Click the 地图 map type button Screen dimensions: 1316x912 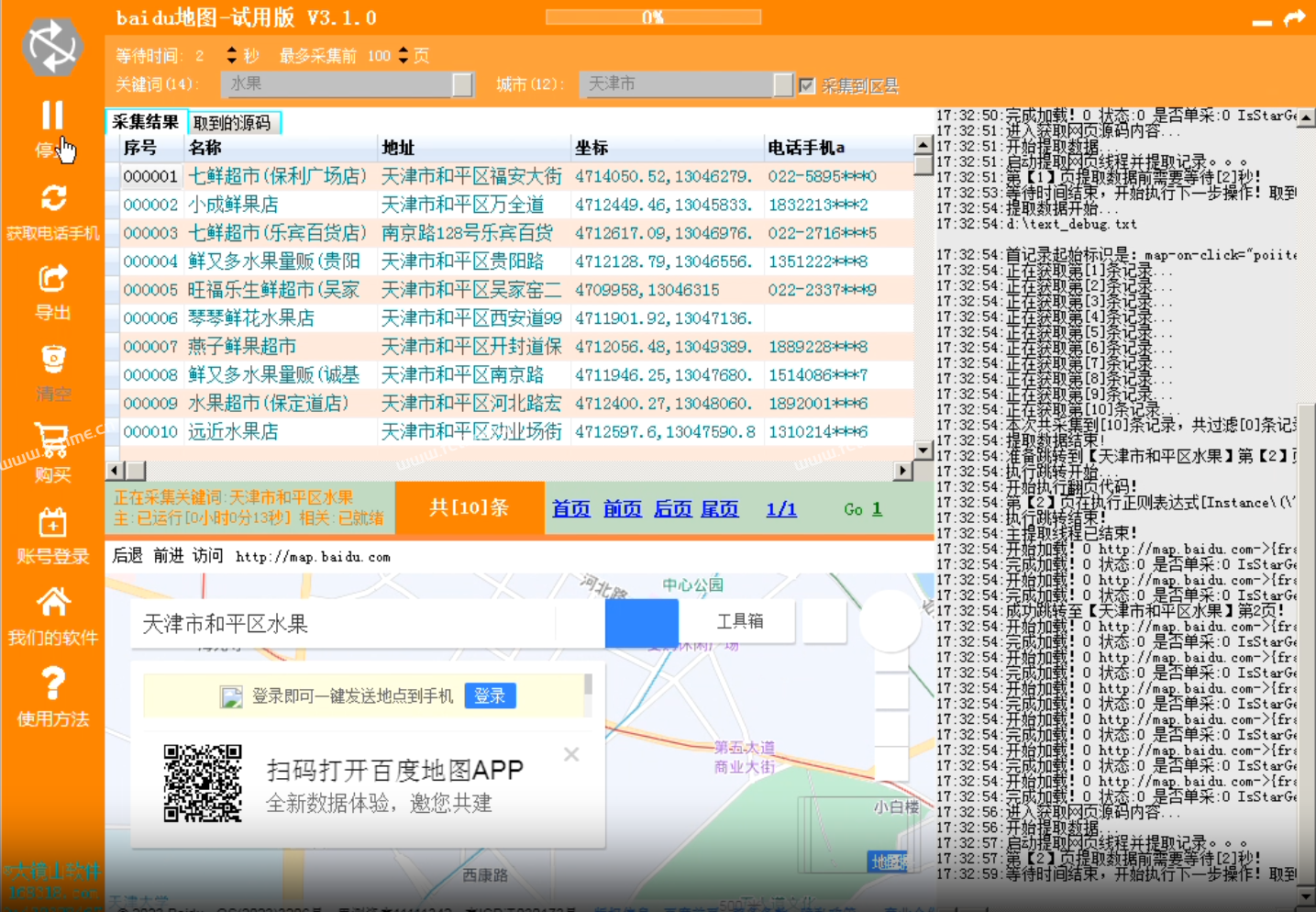pyautogui.click(x=889, y=862)
